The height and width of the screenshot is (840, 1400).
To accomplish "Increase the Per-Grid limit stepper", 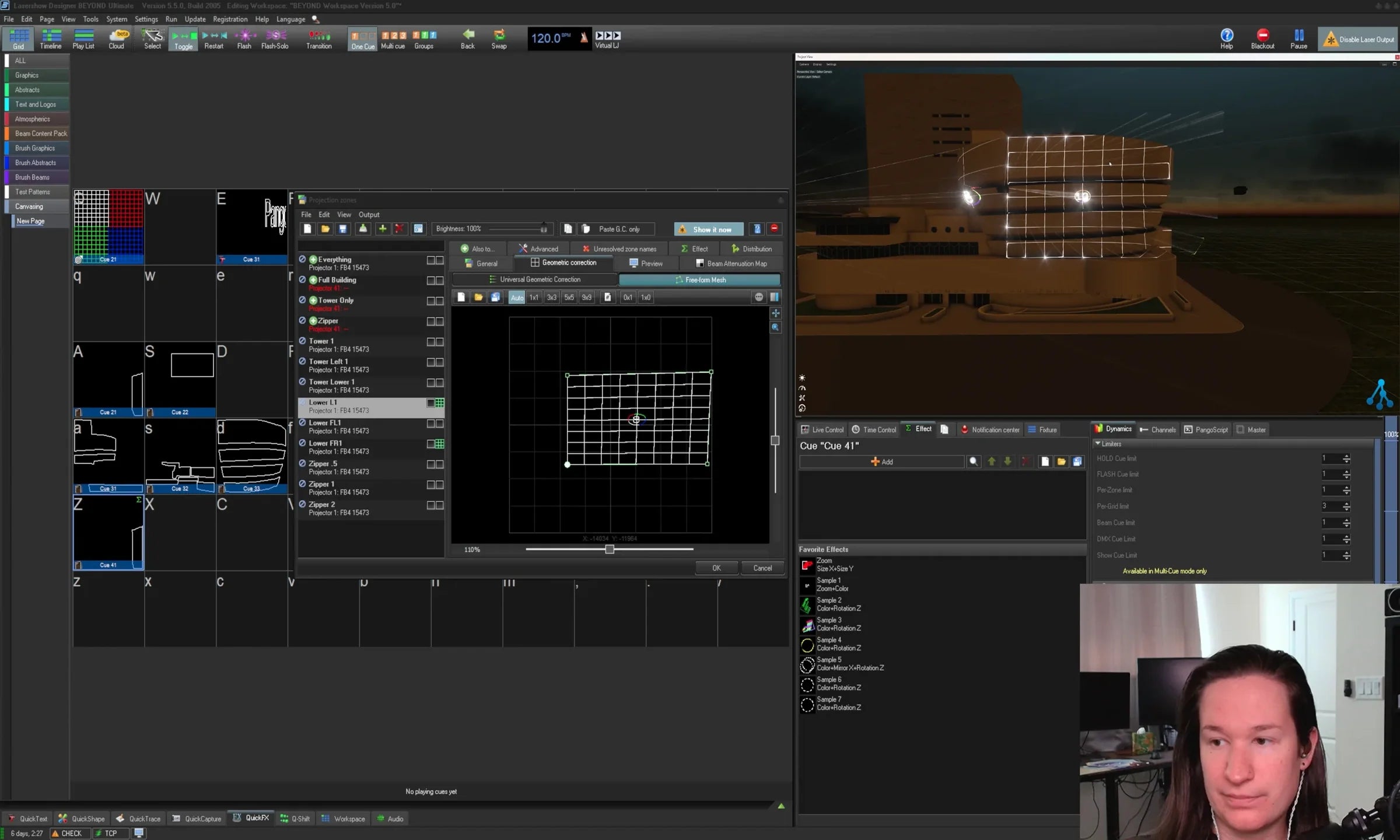I will 1346,503.
